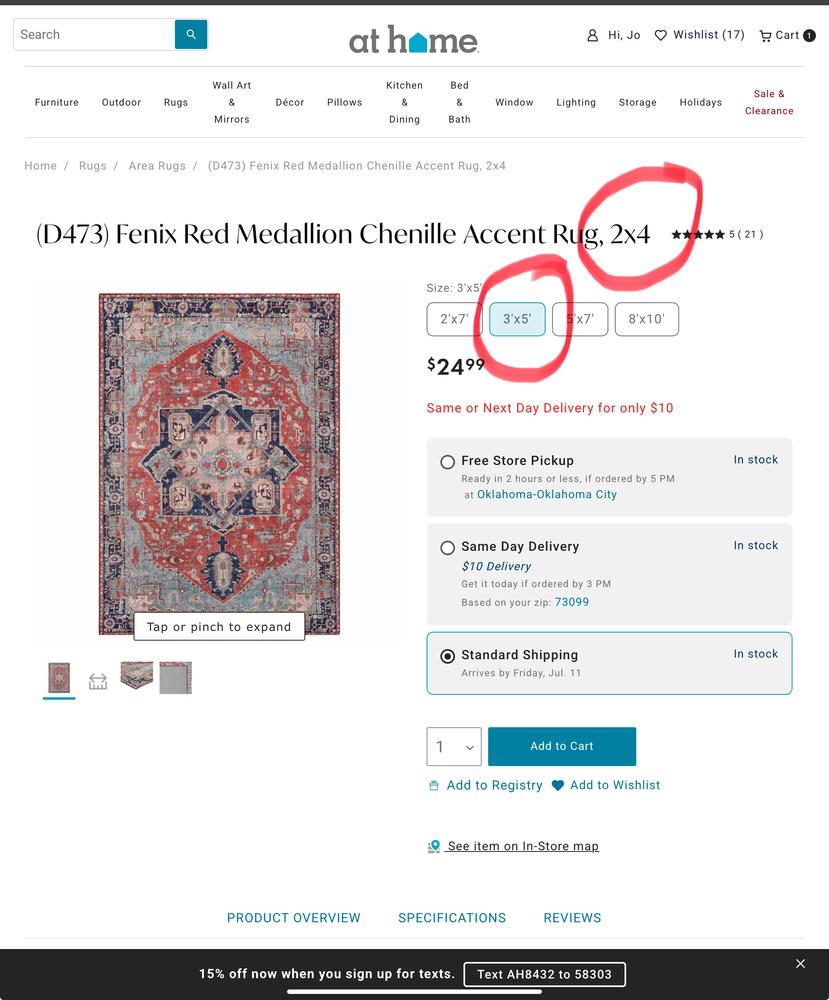The height and width of the screenshot is (1000, 829).
Task: Switch to the Reviews tab
Action: (572, 918)
